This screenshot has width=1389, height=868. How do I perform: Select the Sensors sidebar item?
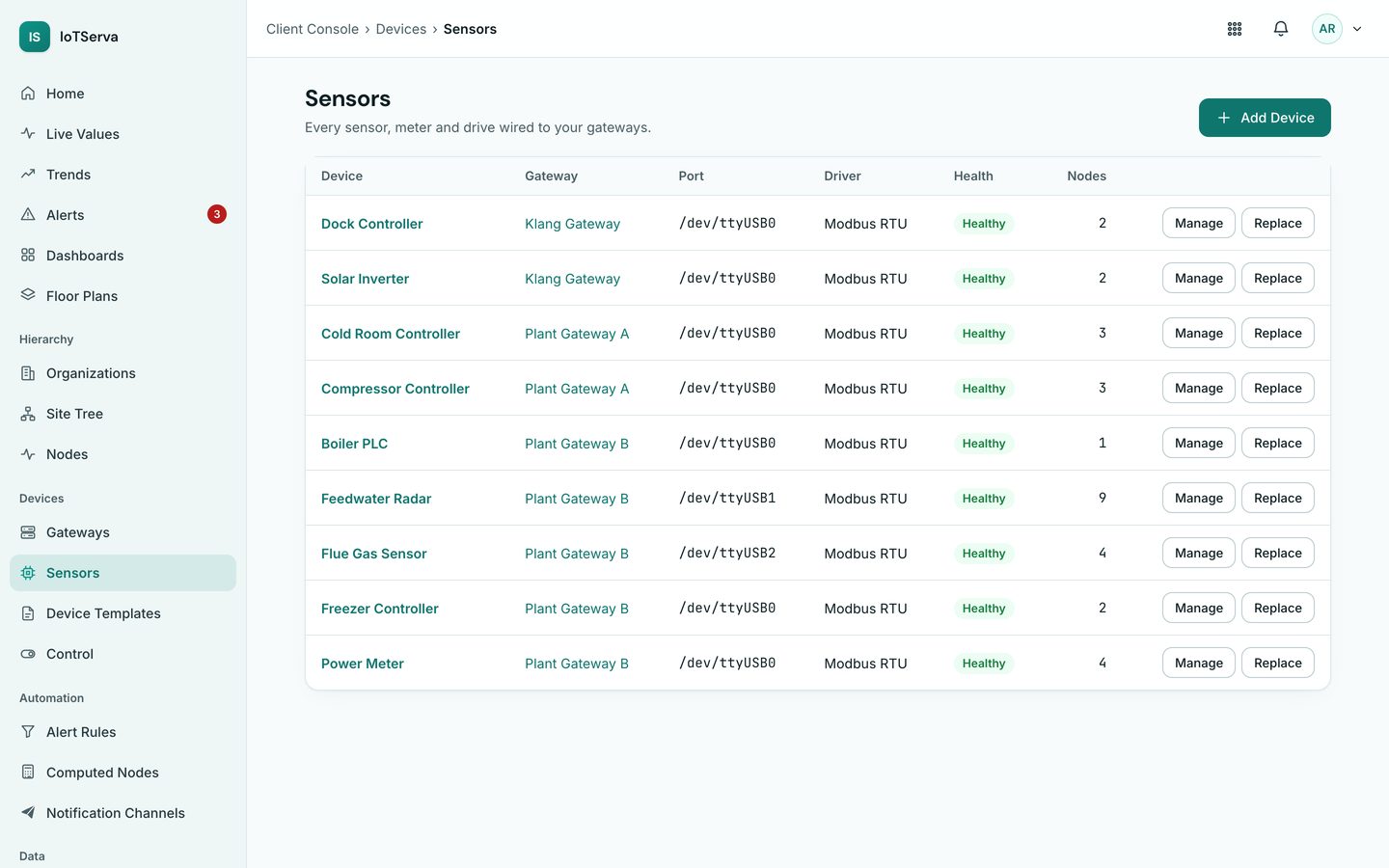[x=123, y=573]
